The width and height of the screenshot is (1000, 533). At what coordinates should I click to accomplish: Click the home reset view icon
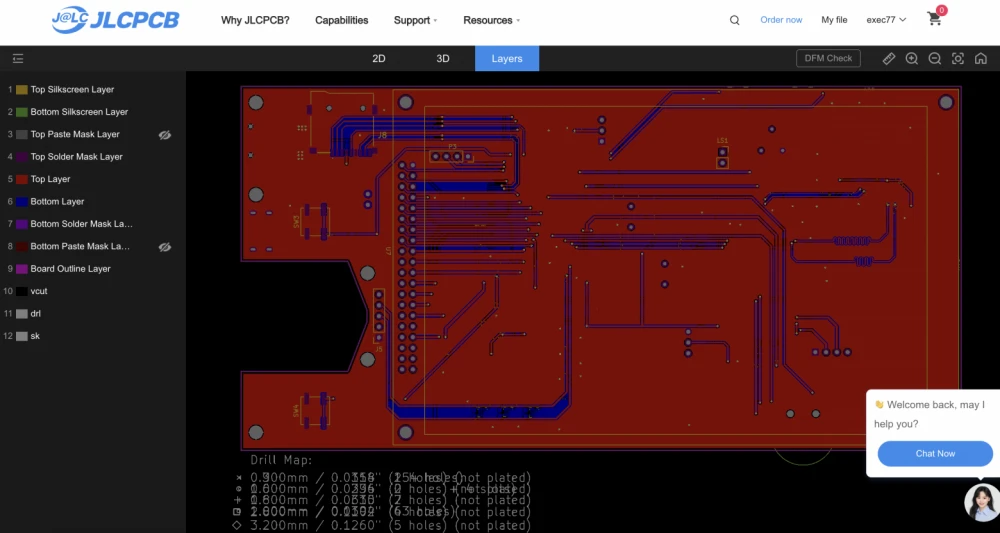click(x=981, y=59)
